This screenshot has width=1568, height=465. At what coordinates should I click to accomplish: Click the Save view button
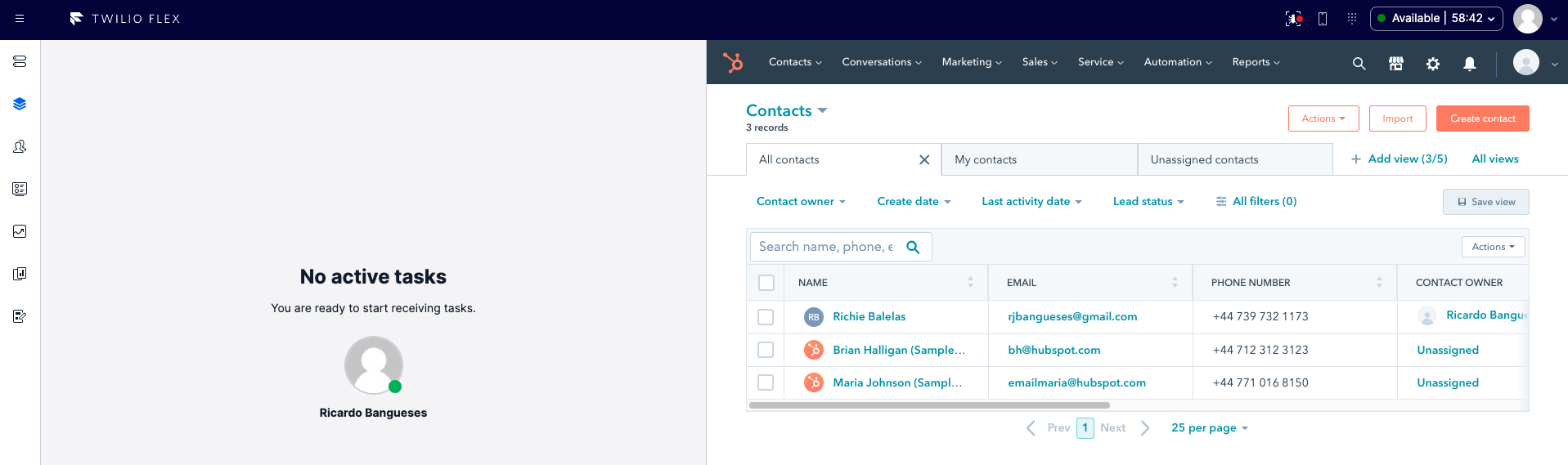(x=1485, y=202)
